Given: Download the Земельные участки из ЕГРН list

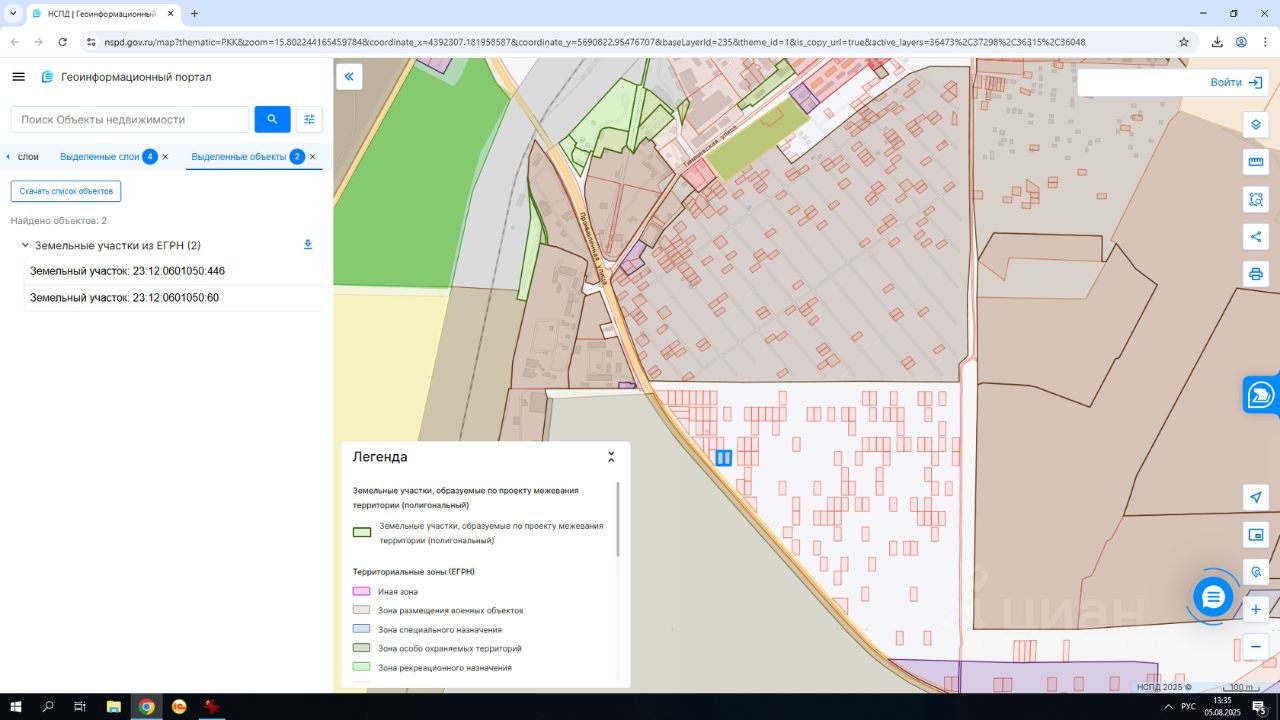Looking at the screenshot, I should pos(308,245).
